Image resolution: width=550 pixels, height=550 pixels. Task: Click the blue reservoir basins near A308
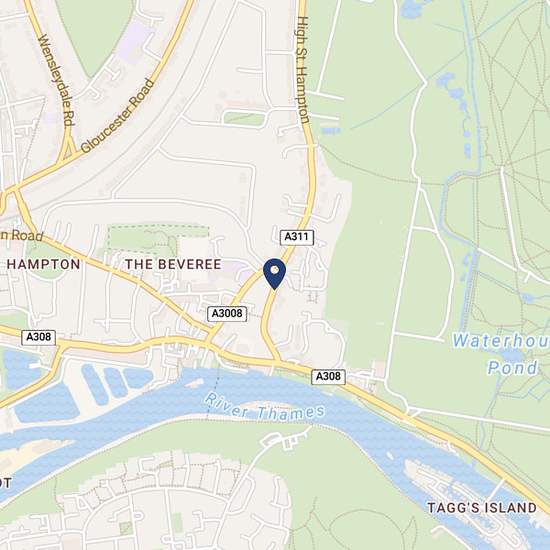pyautogui.click(x=116, y=381)
